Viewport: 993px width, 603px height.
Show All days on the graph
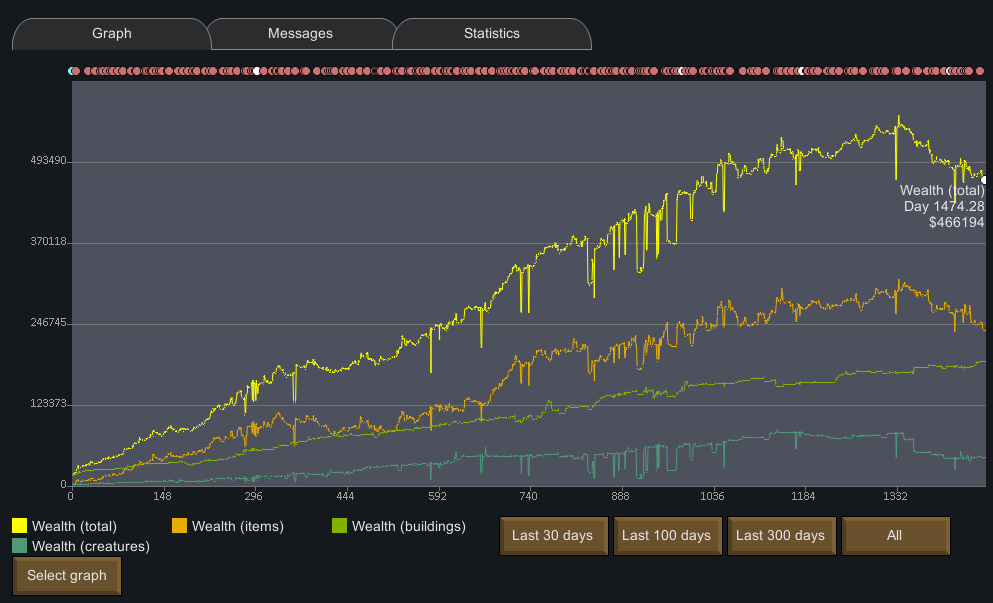[895, 536]
